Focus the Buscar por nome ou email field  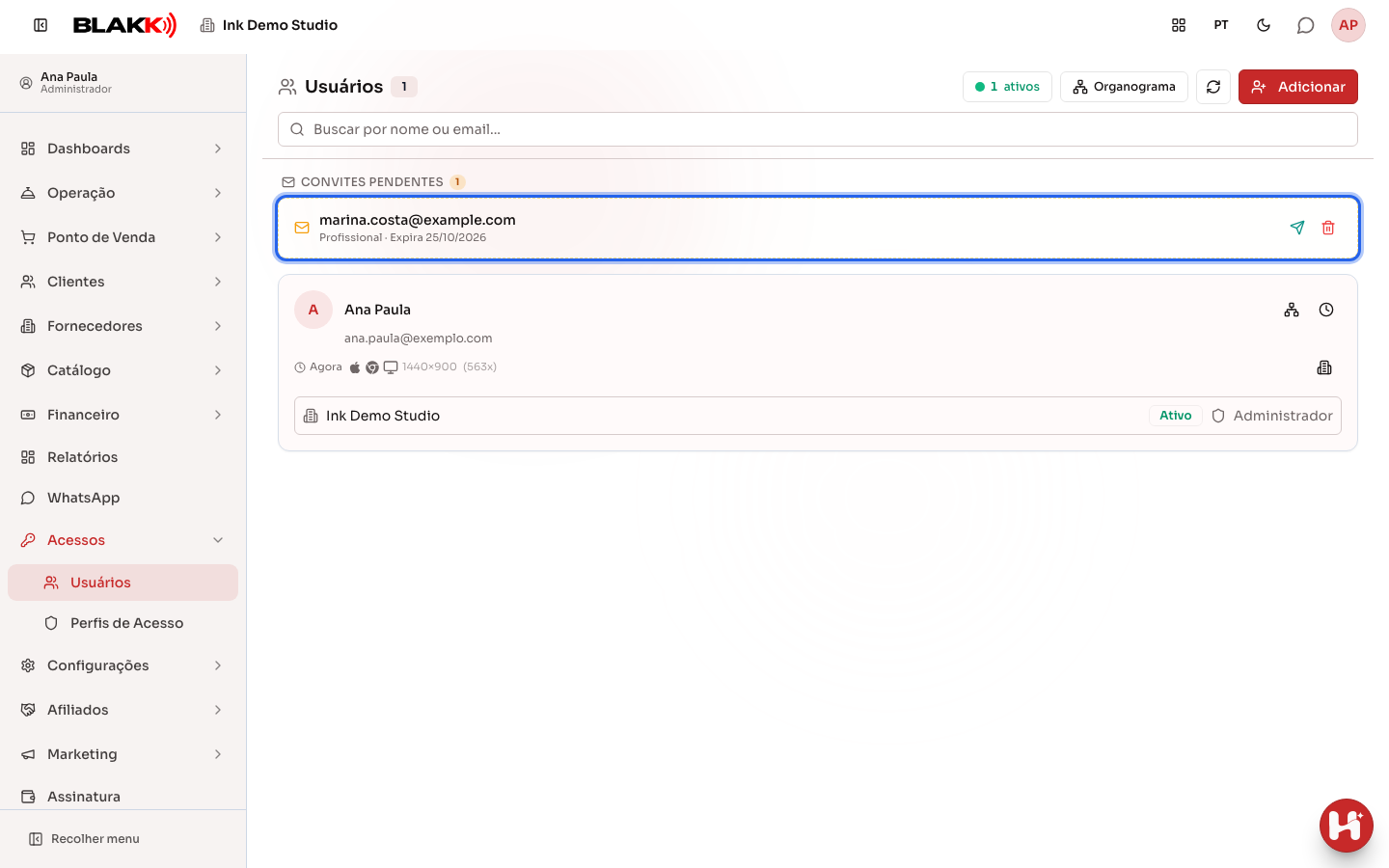pyautogui.click(x=818, y=129)
